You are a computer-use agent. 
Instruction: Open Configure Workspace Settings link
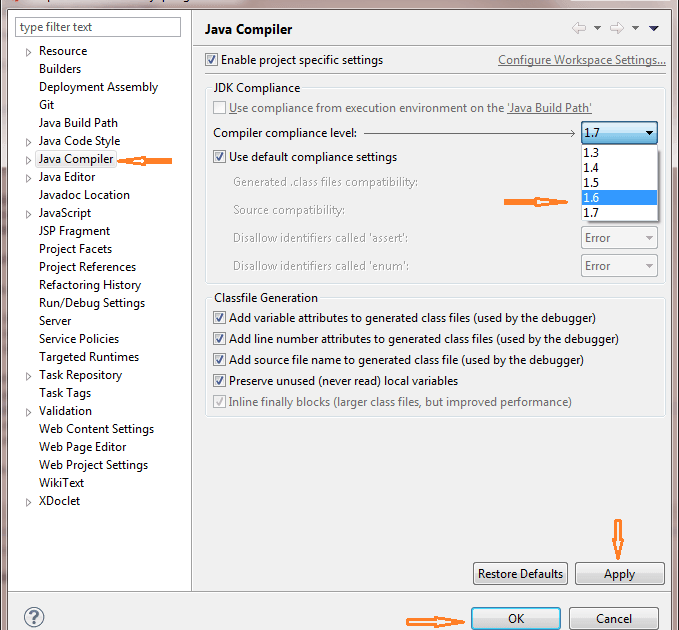(581, 60)
